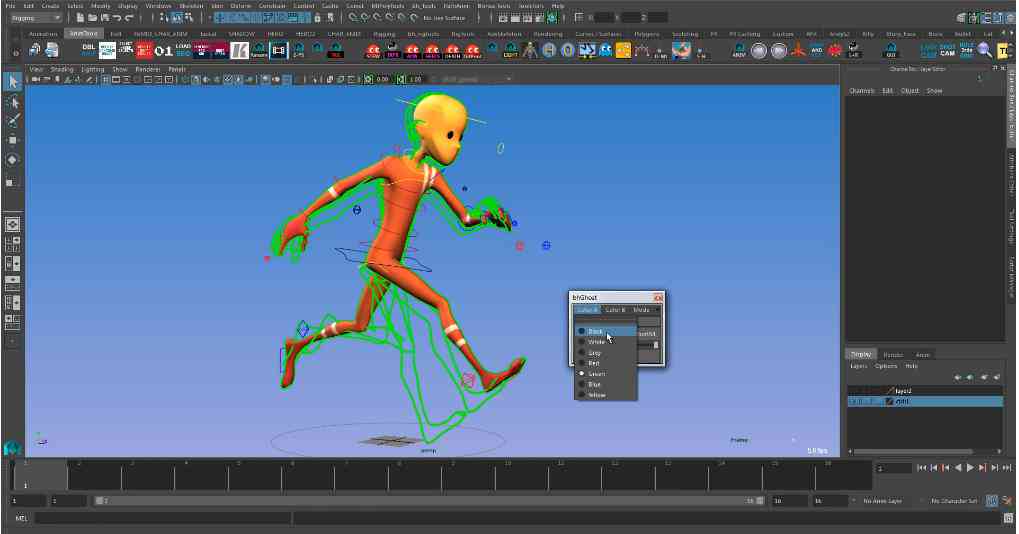Select the Black color radio option
1019x534 pixels.
pos(582,331)
